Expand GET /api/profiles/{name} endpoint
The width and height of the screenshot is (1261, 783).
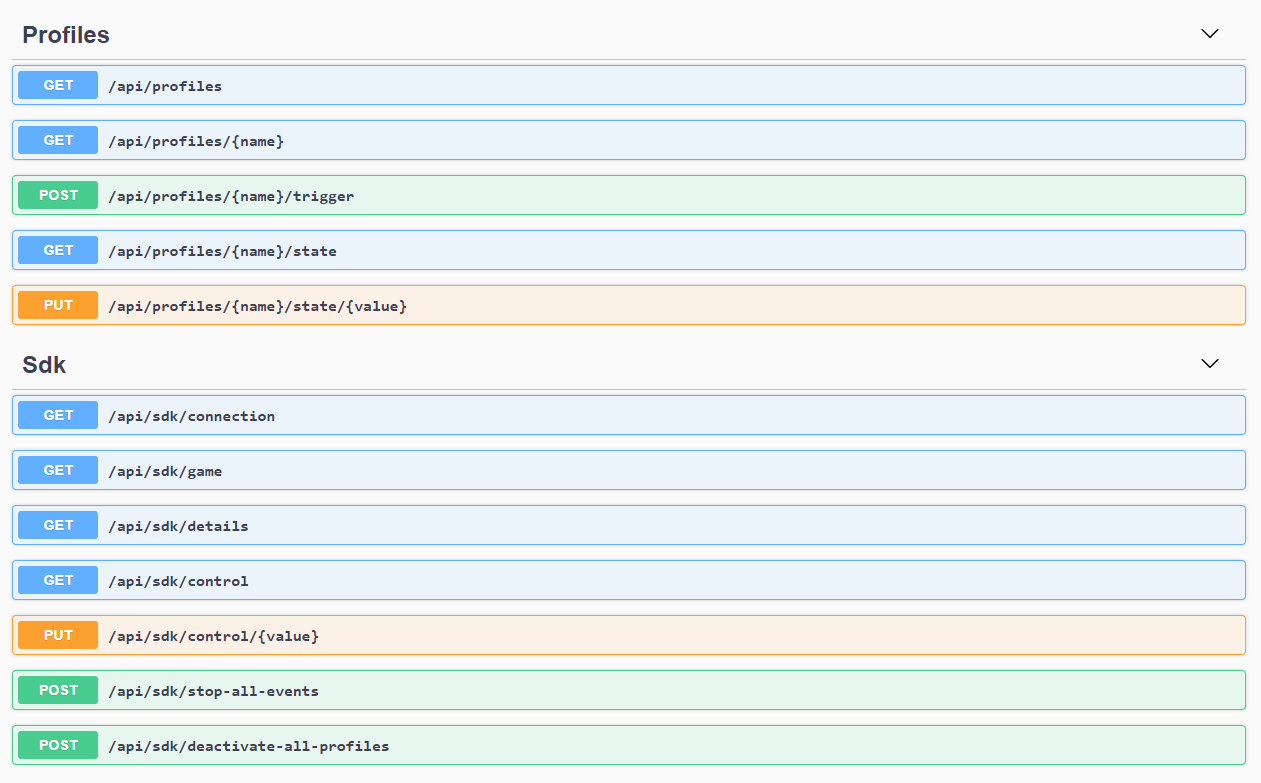click(629, 140)
